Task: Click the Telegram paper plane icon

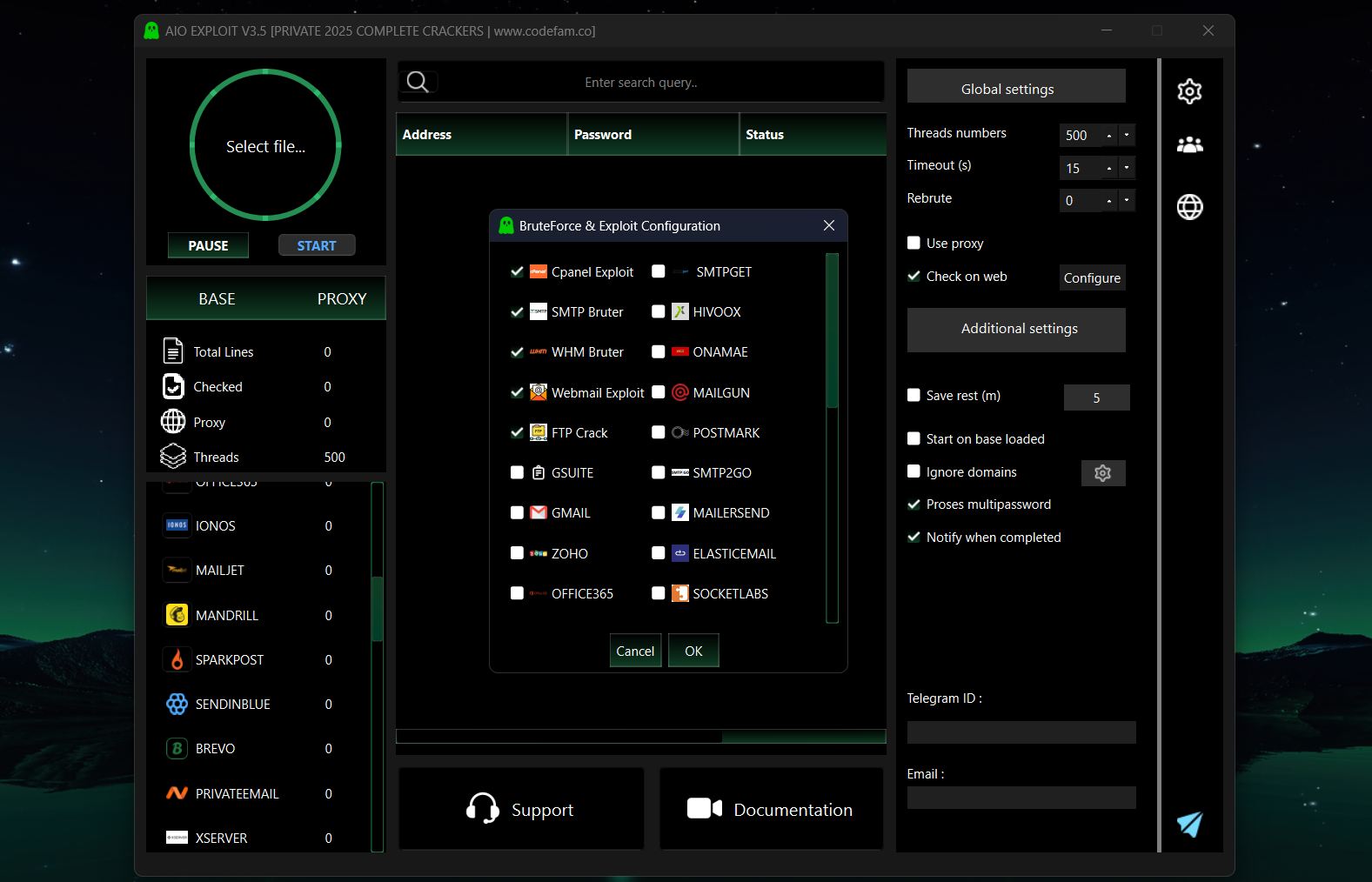Action: pos(1189,824)
